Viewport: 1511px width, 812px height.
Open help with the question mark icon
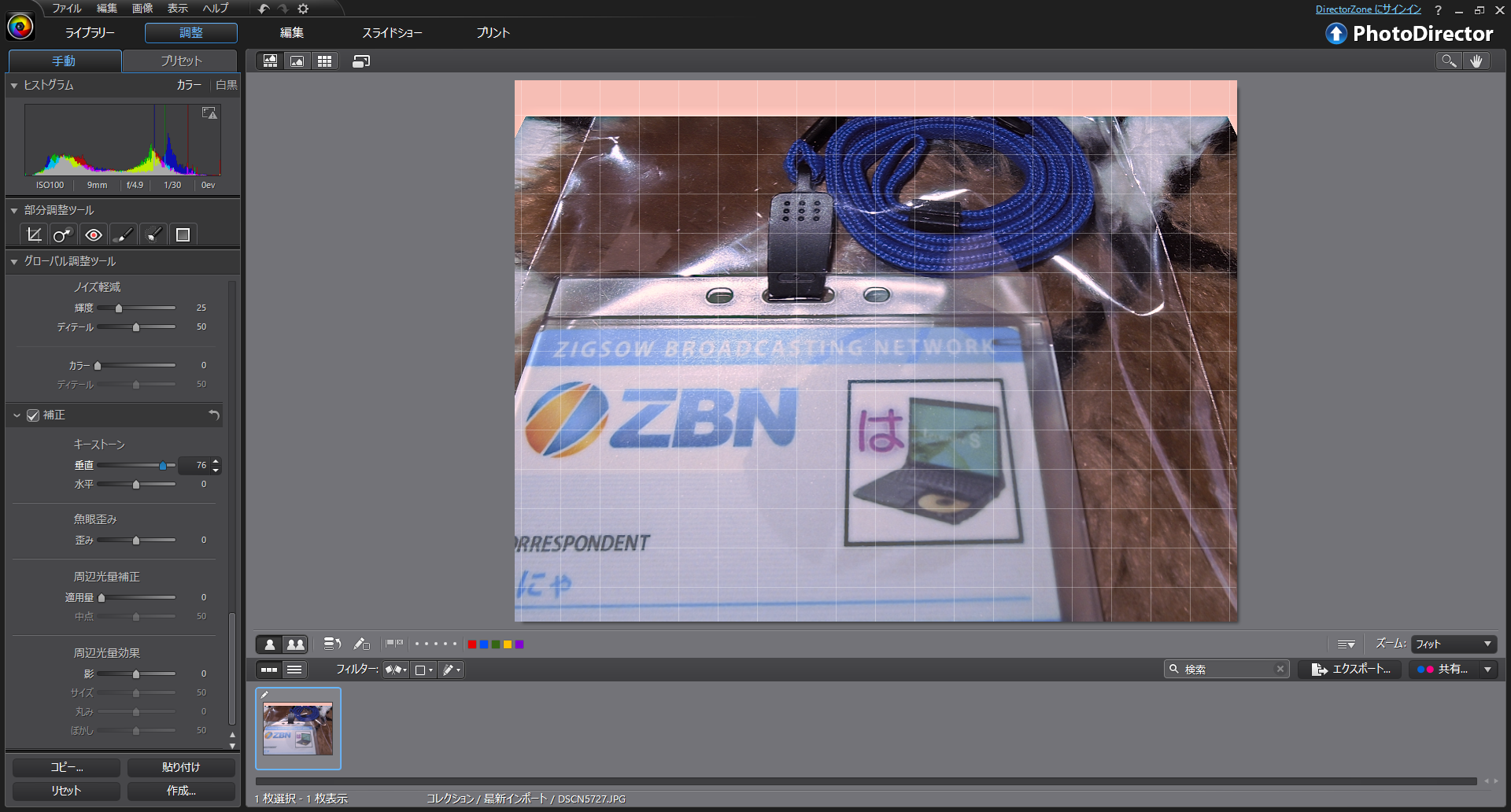(1438, 10)
